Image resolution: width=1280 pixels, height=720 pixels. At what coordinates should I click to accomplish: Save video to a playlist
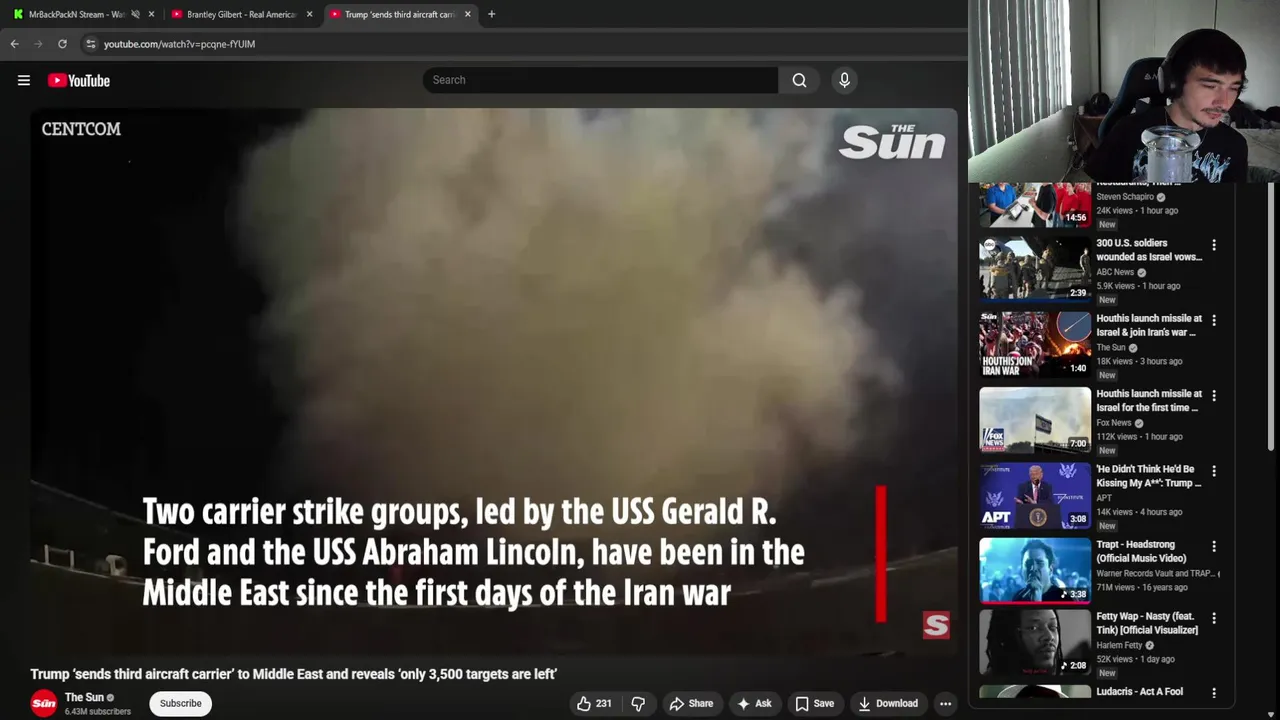814,703
